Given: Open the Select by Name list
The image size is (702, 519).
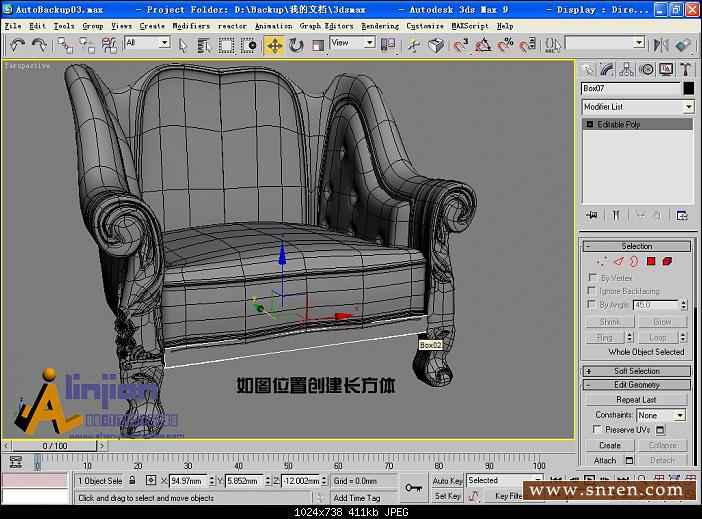Looking at the screenshot, I should coord(204,45).
